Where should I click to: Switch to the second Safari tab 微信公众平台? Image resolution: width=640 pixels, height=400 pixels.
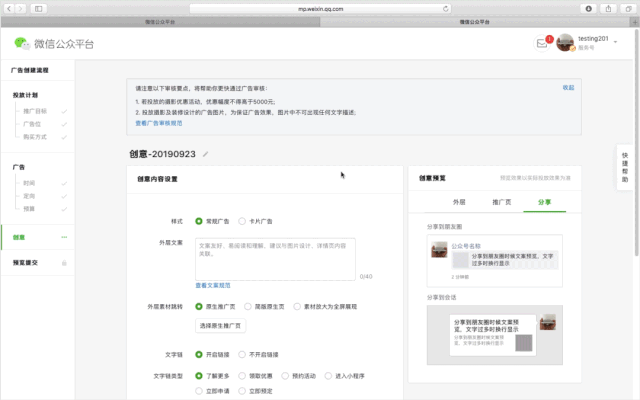(475, 22)
